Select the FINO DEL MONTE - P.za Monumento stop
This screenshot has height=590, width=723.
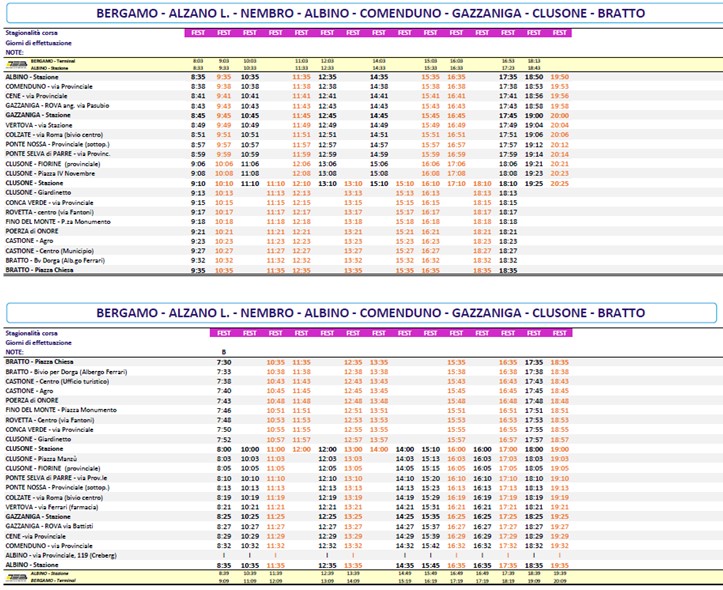[58, 222]
